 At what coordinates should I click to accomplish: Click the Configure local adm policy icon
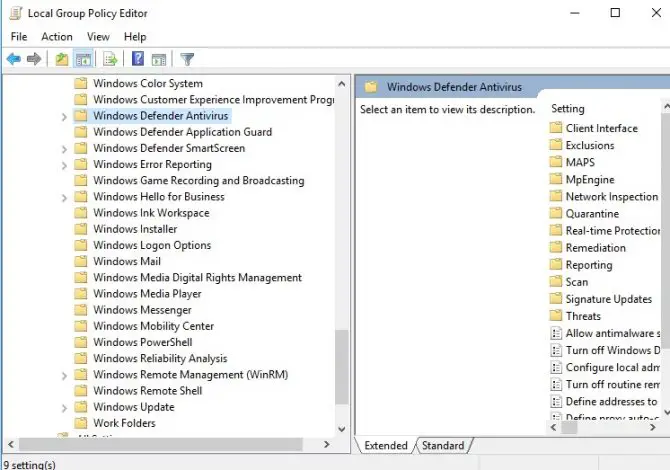tap(556, 367)
